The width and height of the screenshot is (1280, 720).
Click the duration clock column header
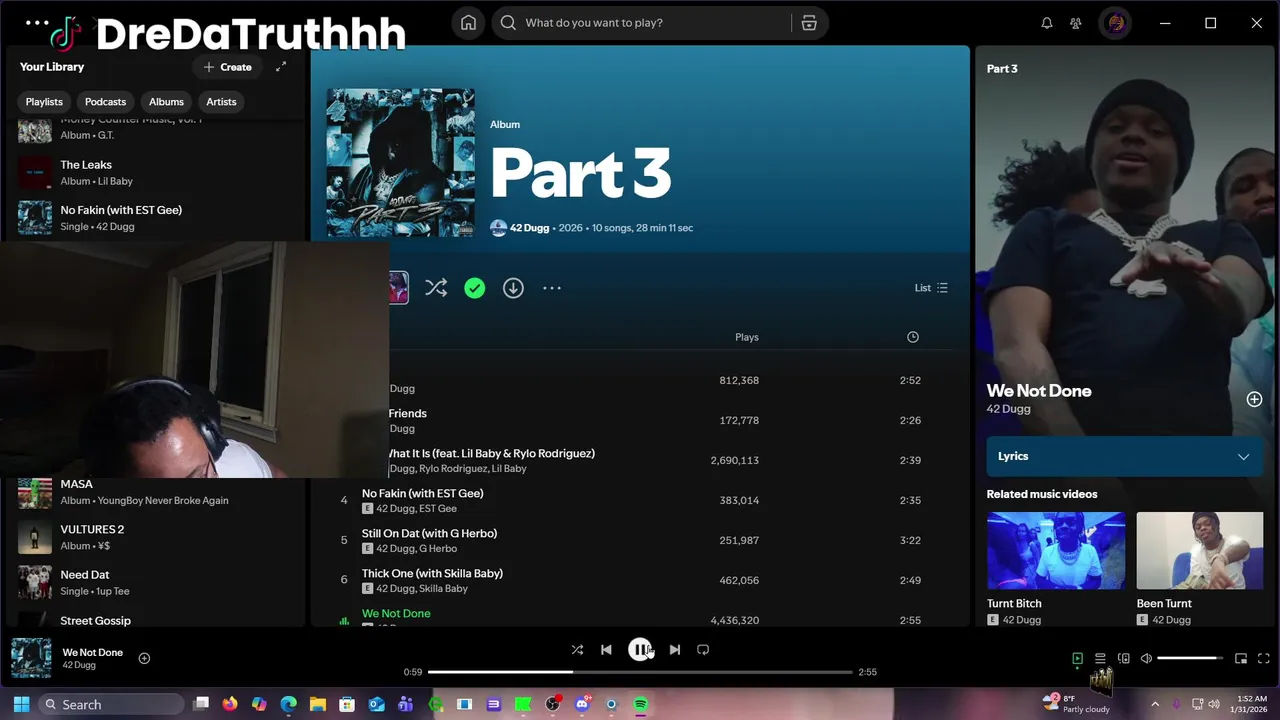[912, 337]
